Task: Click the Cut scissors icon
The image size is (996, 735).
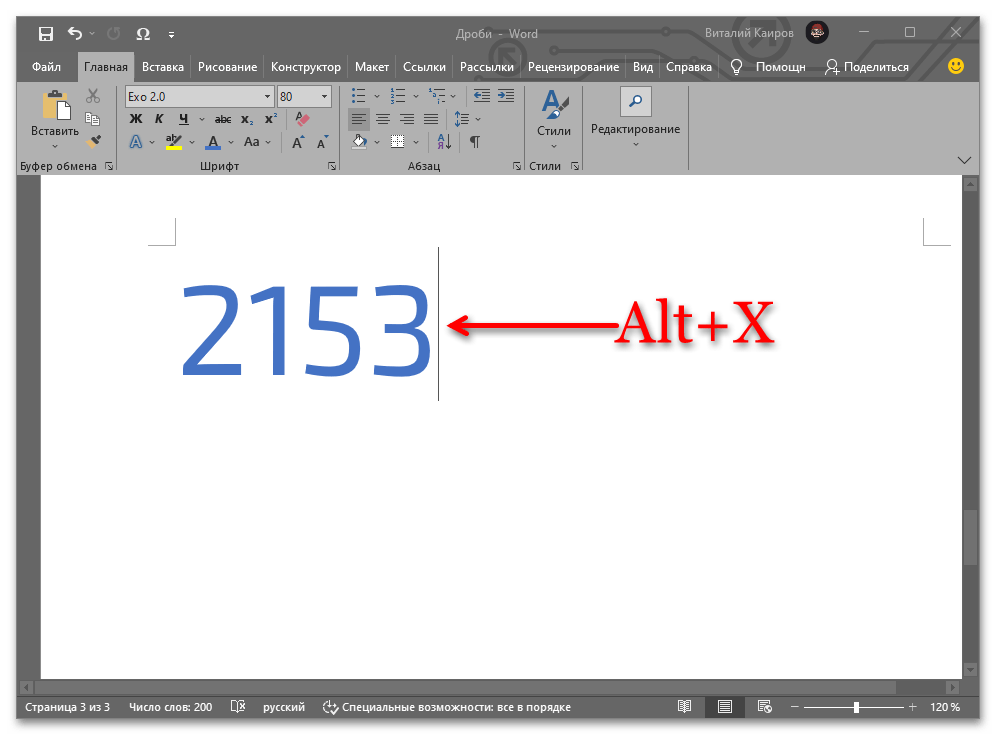Action: pos(93,96)
